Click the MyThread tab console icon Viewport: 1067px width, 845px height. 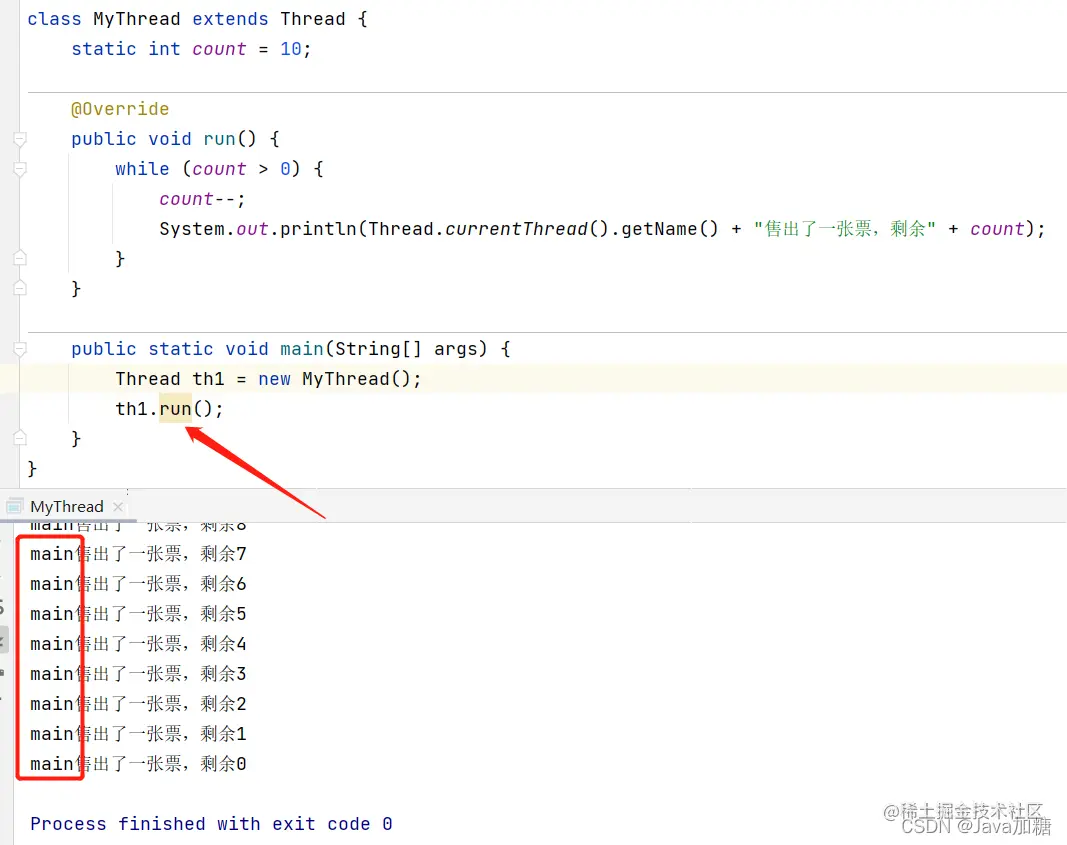coord(14,507)
